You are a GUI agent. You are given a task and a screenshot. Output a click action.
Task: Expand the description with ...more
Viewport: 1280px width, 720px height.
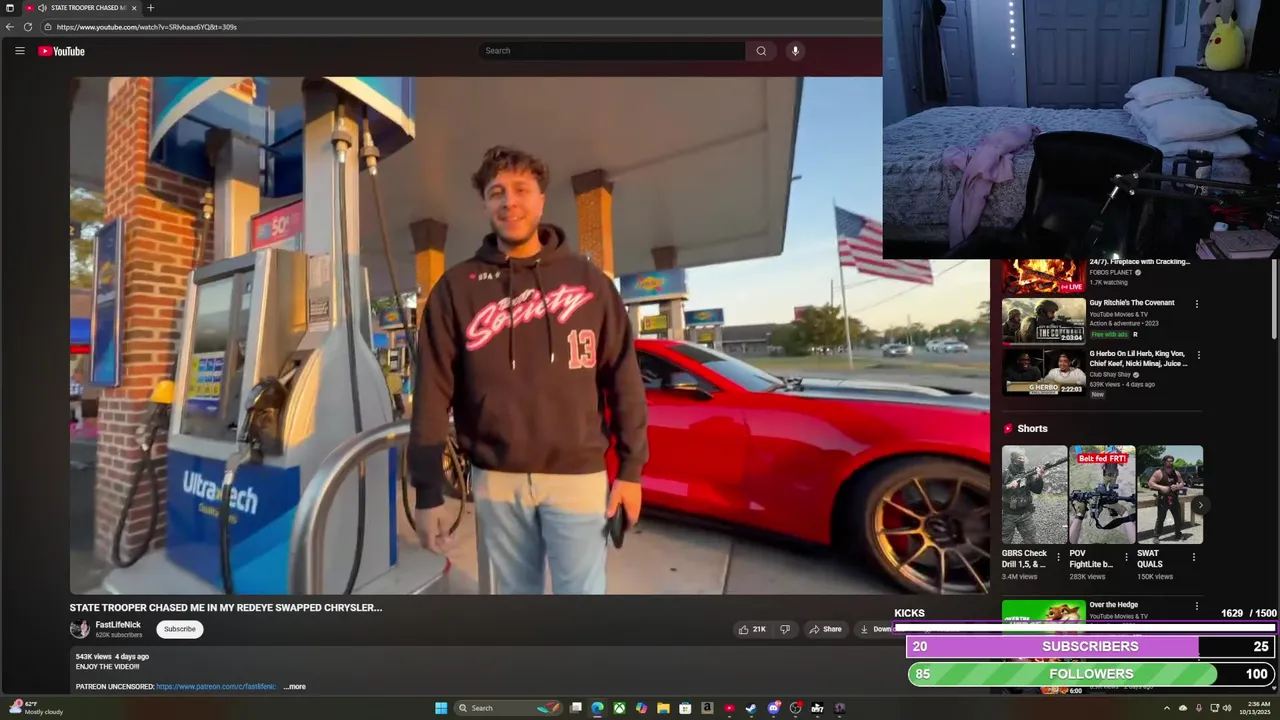[295, 687]
